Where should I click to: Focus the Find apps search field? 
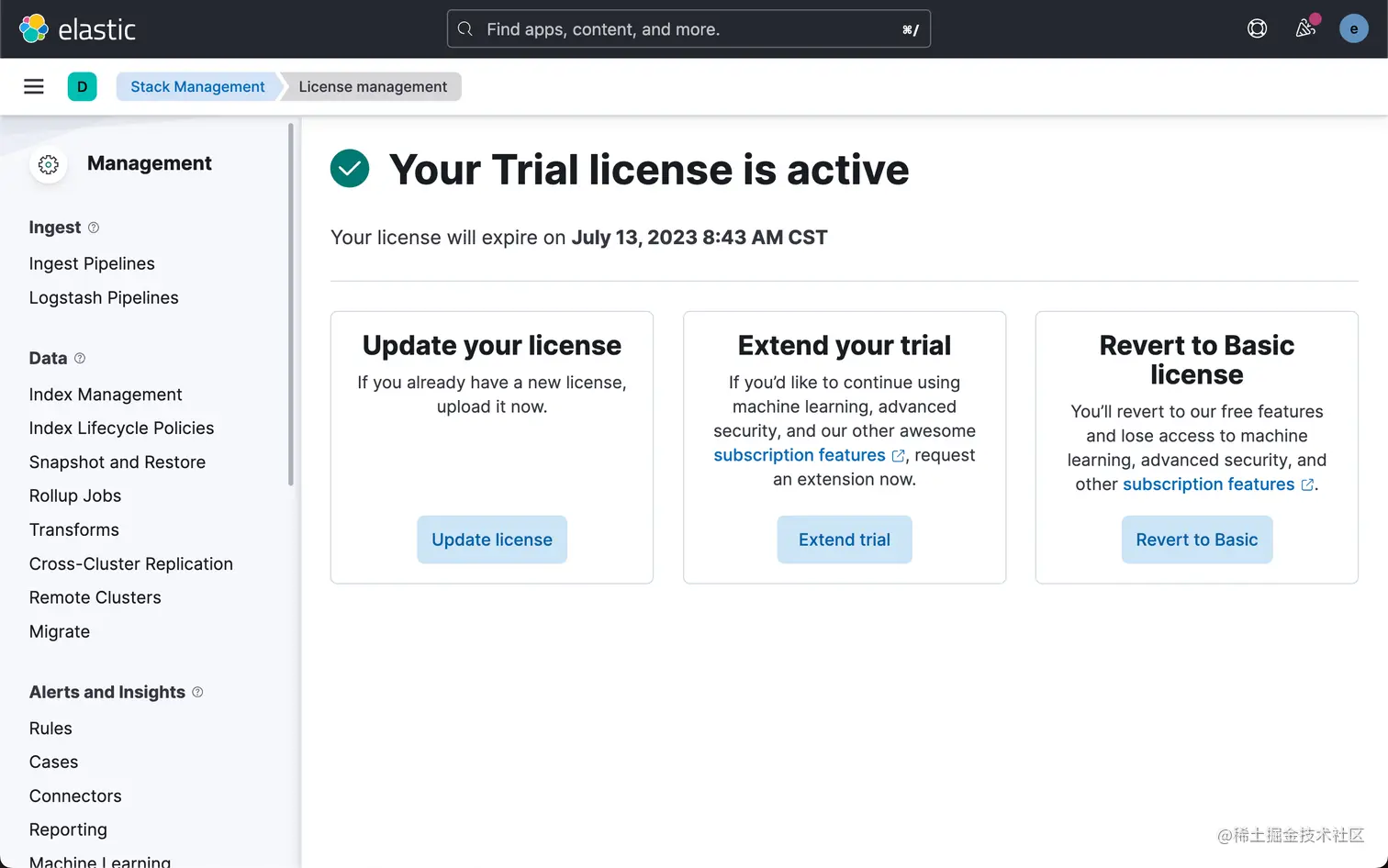click(x=688, y=29)
